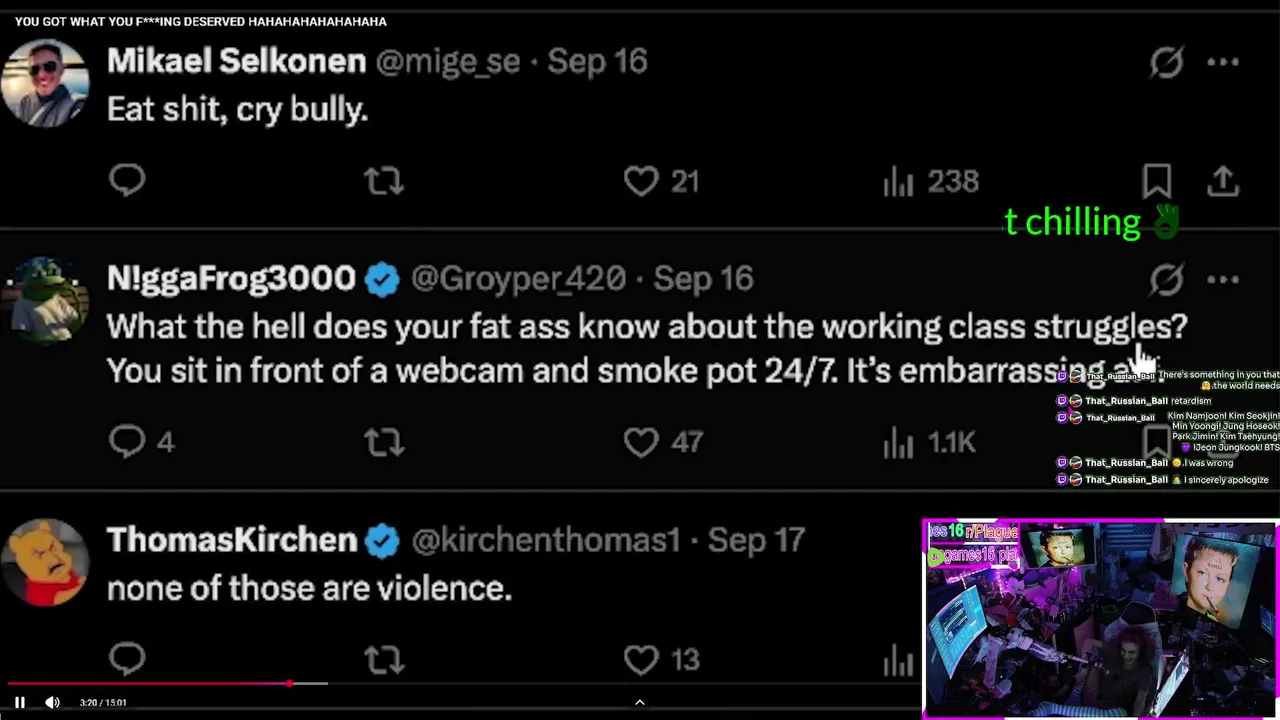Retweet Mikael Selkonen's tweet
1280x720 pixels.
(383, 181)
